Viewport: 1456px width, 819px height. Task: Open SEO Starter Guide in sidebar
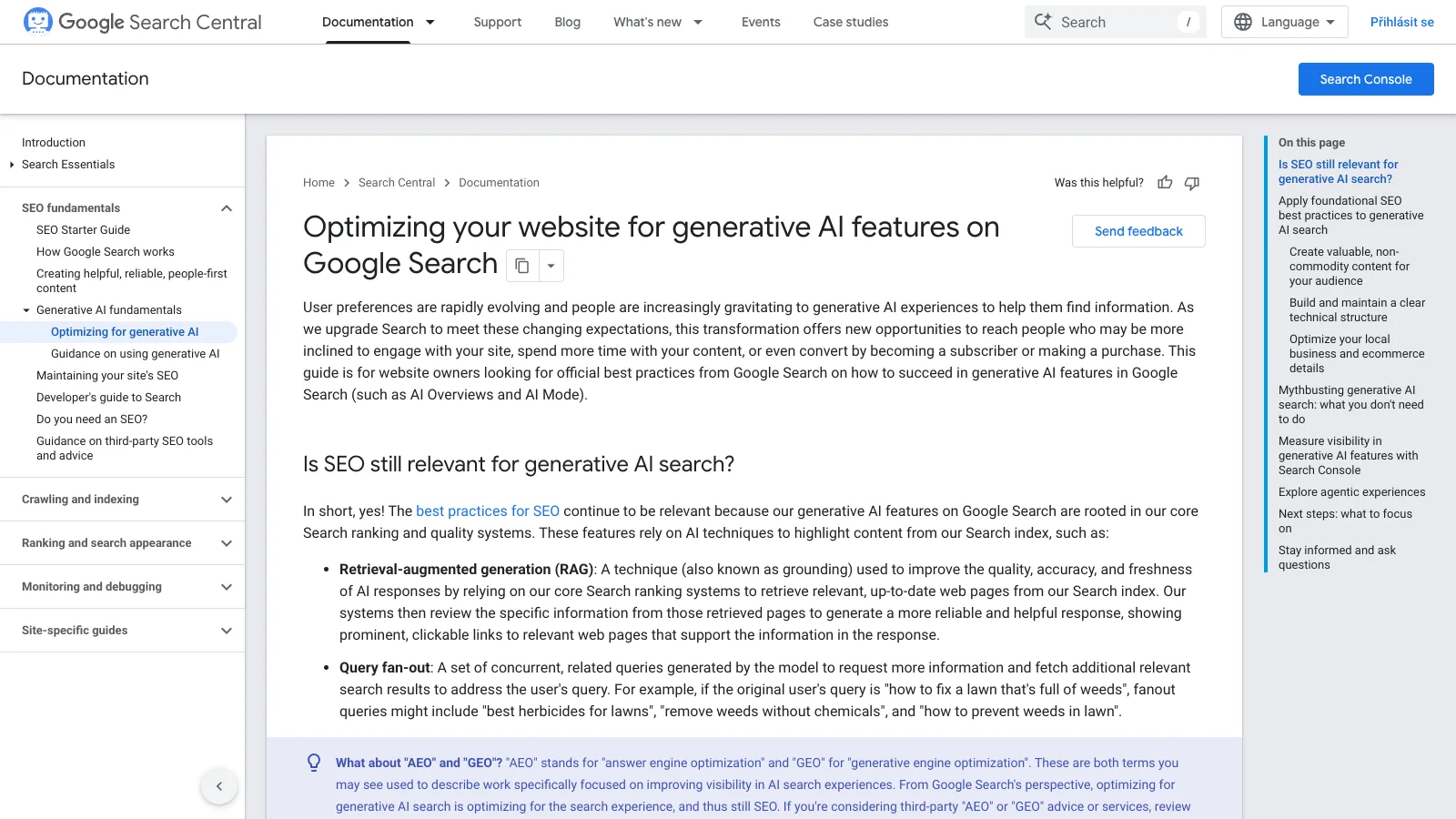pyautogui.click(x=83, y=230)
